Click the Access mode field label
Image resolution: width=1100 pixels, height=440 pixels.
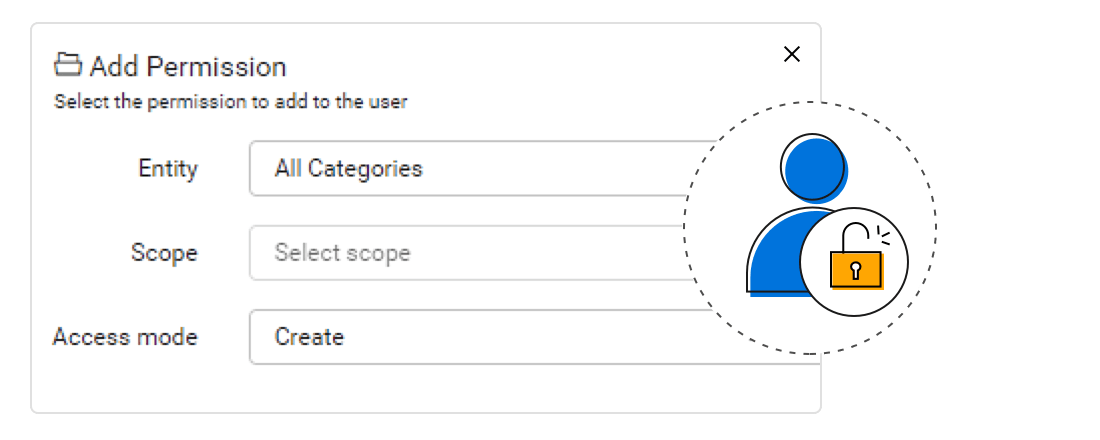pos(125,337)
